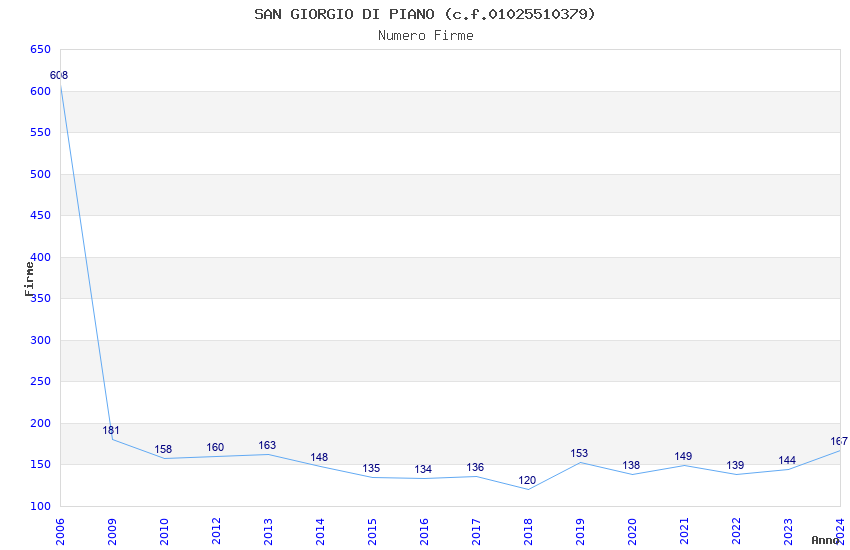Click the x-axis year 2010
This screenshot has height=550, width=850.
point(164,532)
